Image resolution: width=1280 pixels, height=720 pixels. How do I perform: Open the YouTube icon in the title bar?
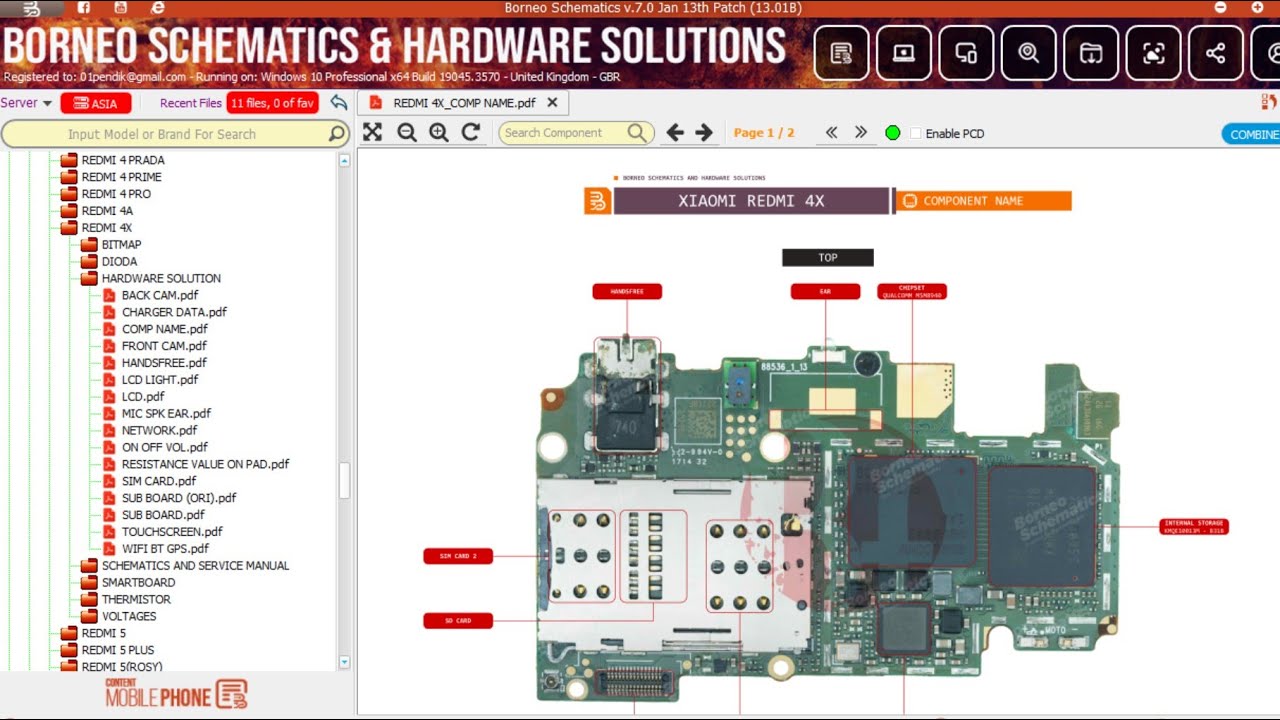click(x=121, y=8)
